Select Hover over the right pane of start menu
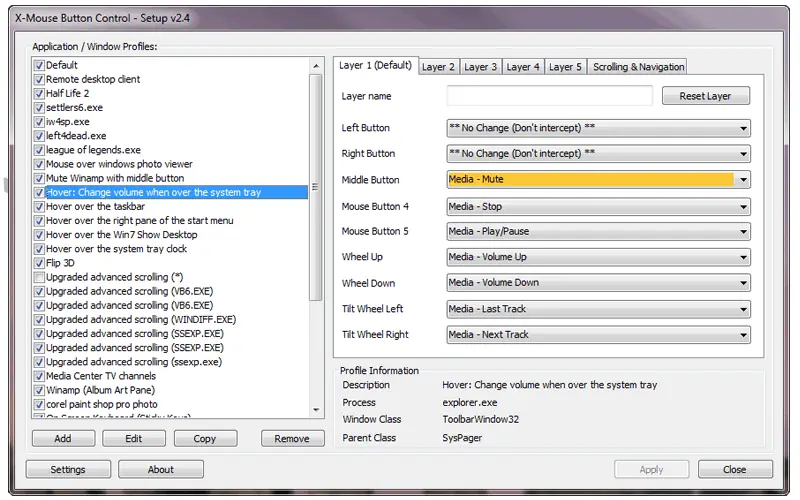The width and height of the screenshot is (800, 500). click(140, 221)
